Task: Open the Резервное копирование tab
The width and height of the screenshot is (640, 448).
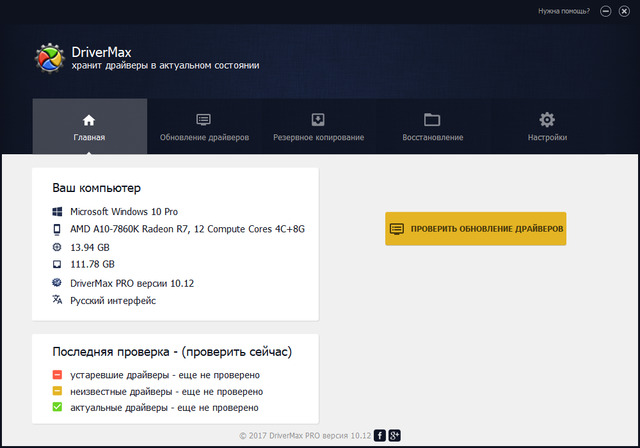Action: tap(318, 127)
